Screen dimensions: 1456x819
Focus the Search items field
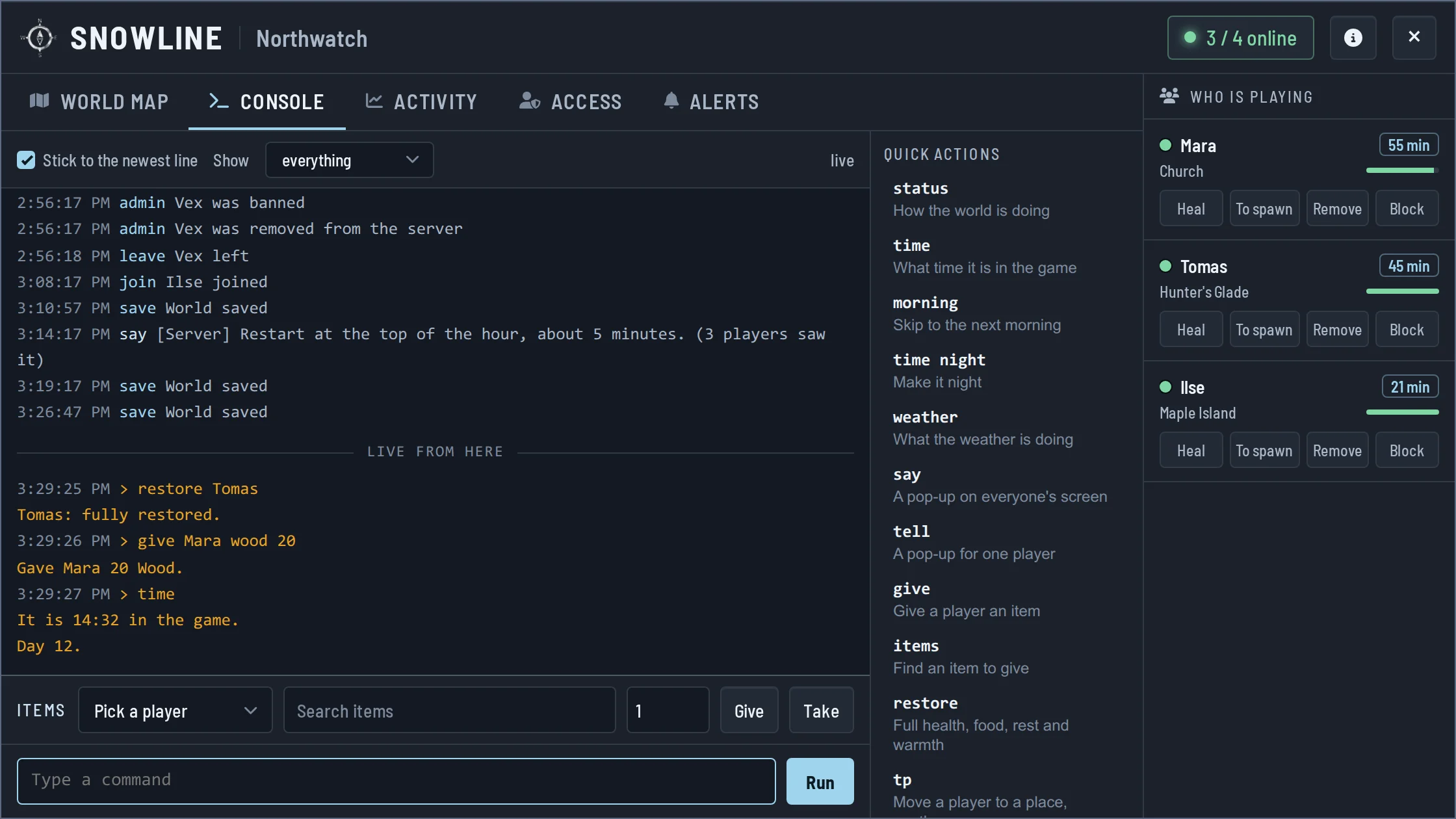(449, 710)
